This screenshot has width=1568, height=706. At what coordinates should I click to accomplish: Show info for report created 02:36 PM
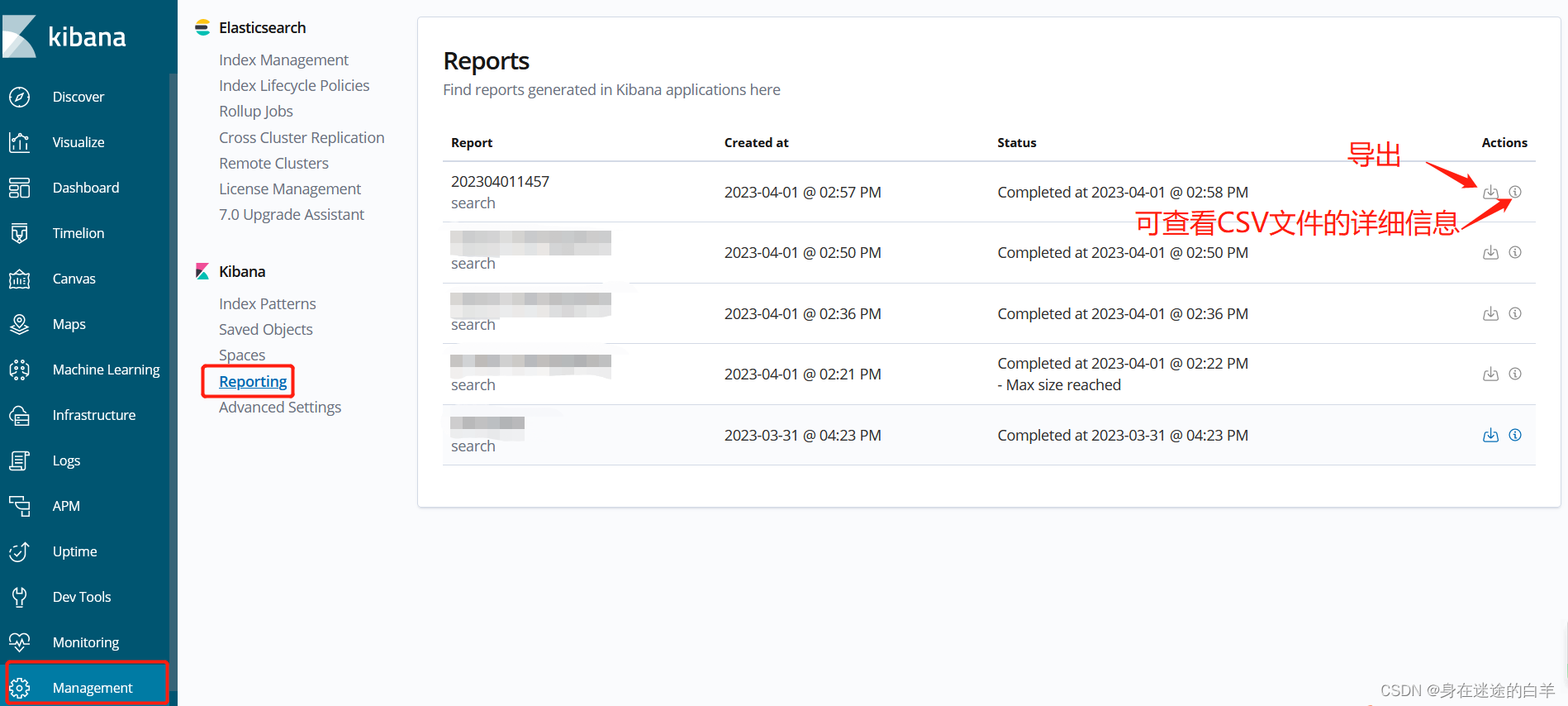coord(1515,313)
